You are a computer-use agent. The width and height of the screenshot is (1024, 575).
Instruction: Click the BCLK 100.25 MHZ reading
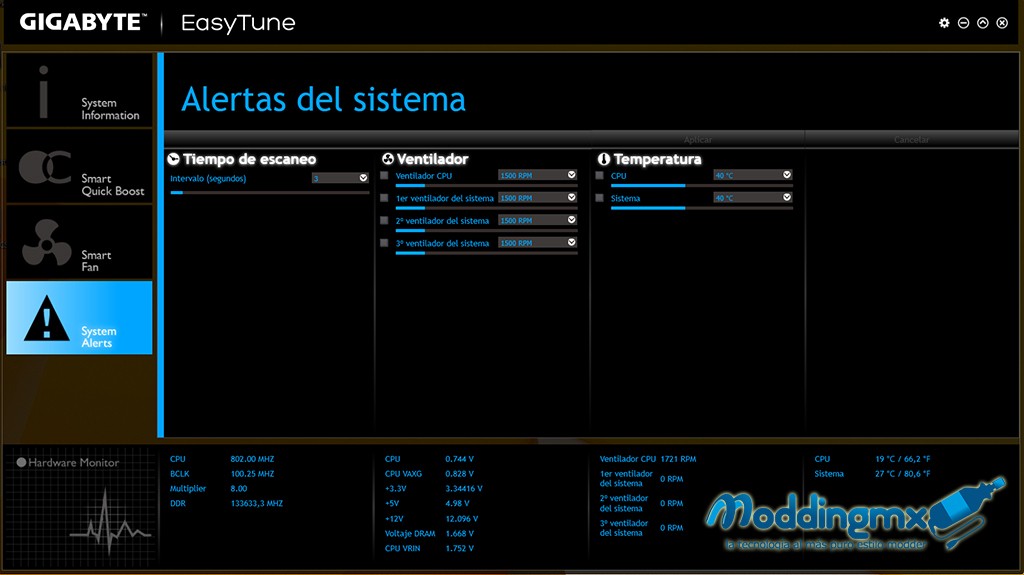(222, 474)
